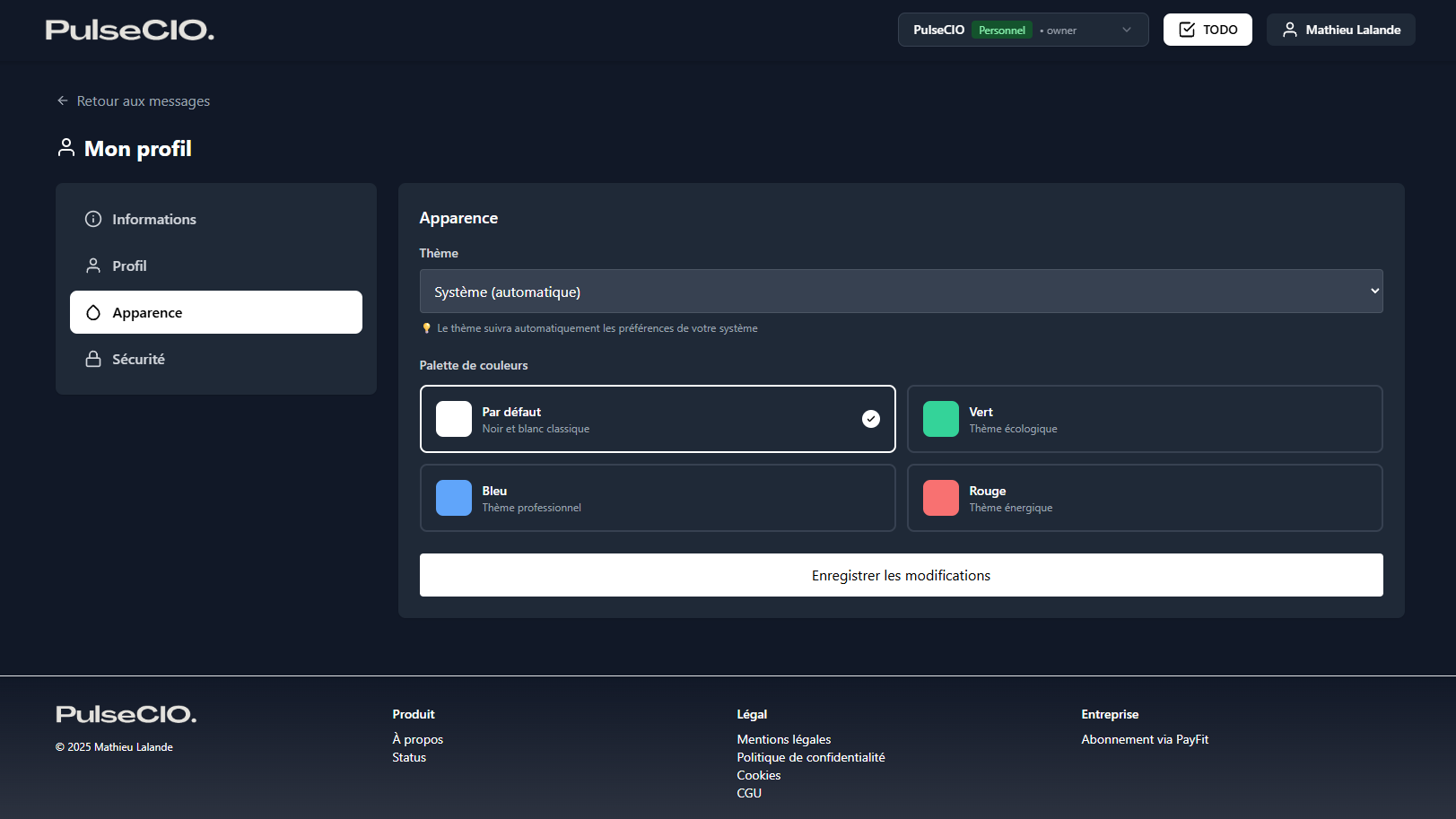The image size is (1456, 819).
Task: Click the checkbox icon in TODO button
Action: (1187, 30)
